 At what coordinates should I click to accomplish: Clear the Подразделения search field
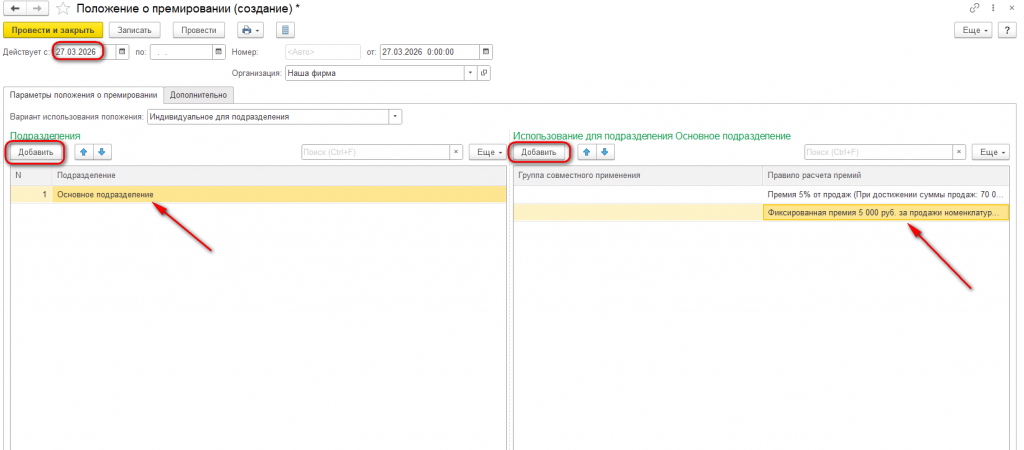[x=456, y=152]
